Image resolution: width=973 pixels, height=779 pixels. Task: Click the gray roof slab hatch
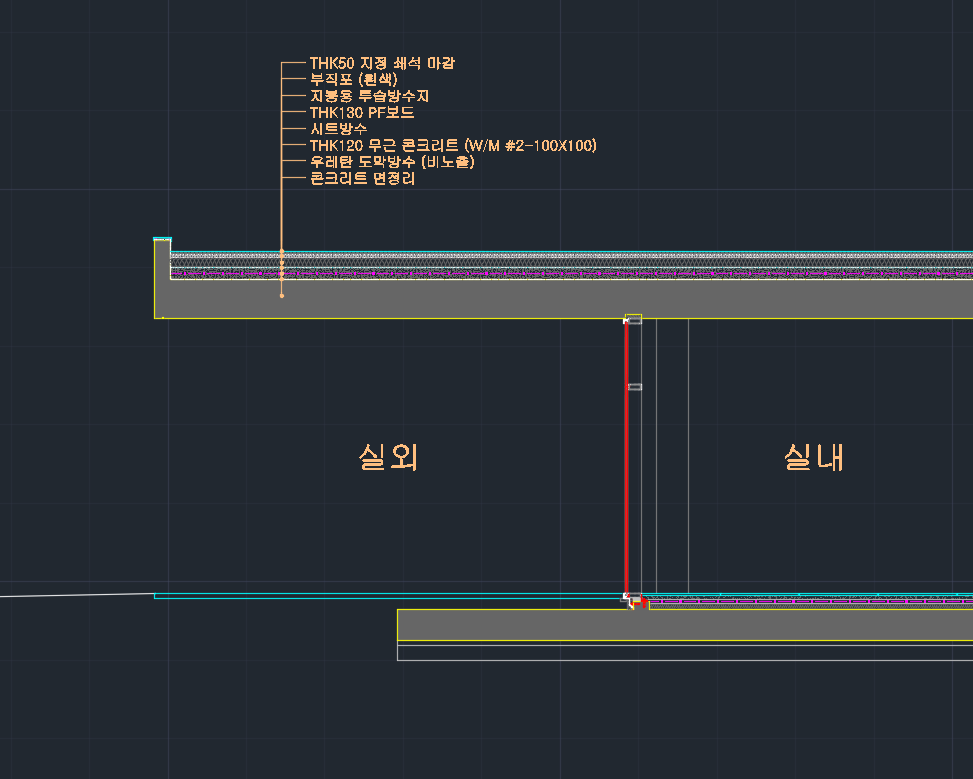point(560,298)
